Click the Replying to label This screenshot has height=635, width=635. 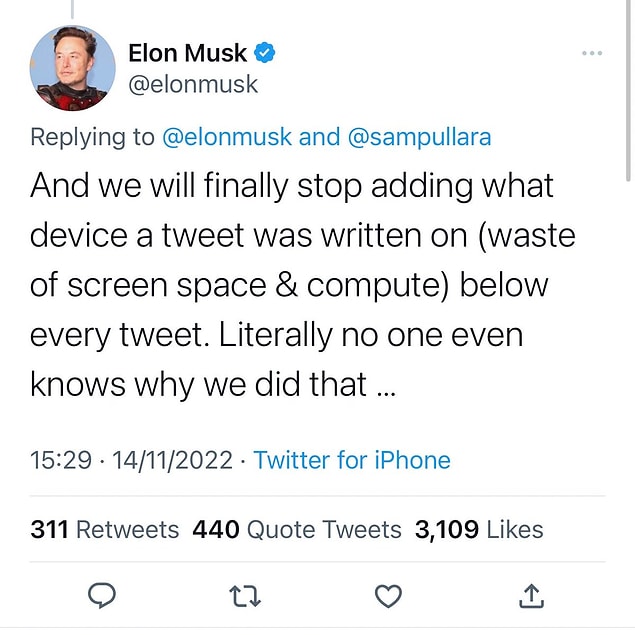tap(92, 137)
